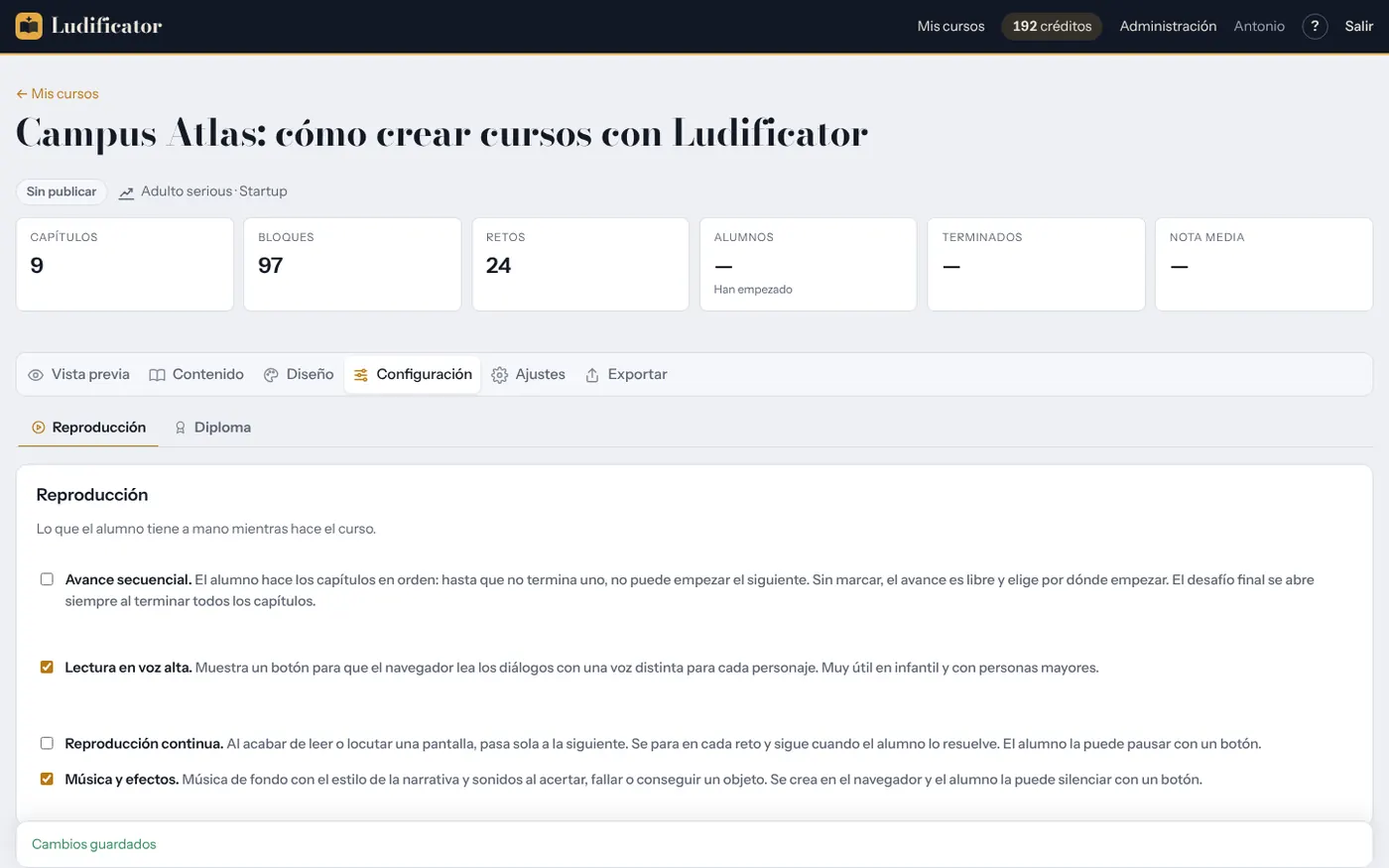Click the 192 créditos badge
The width and height of the screenshot is (1389, 868).
1052,27
